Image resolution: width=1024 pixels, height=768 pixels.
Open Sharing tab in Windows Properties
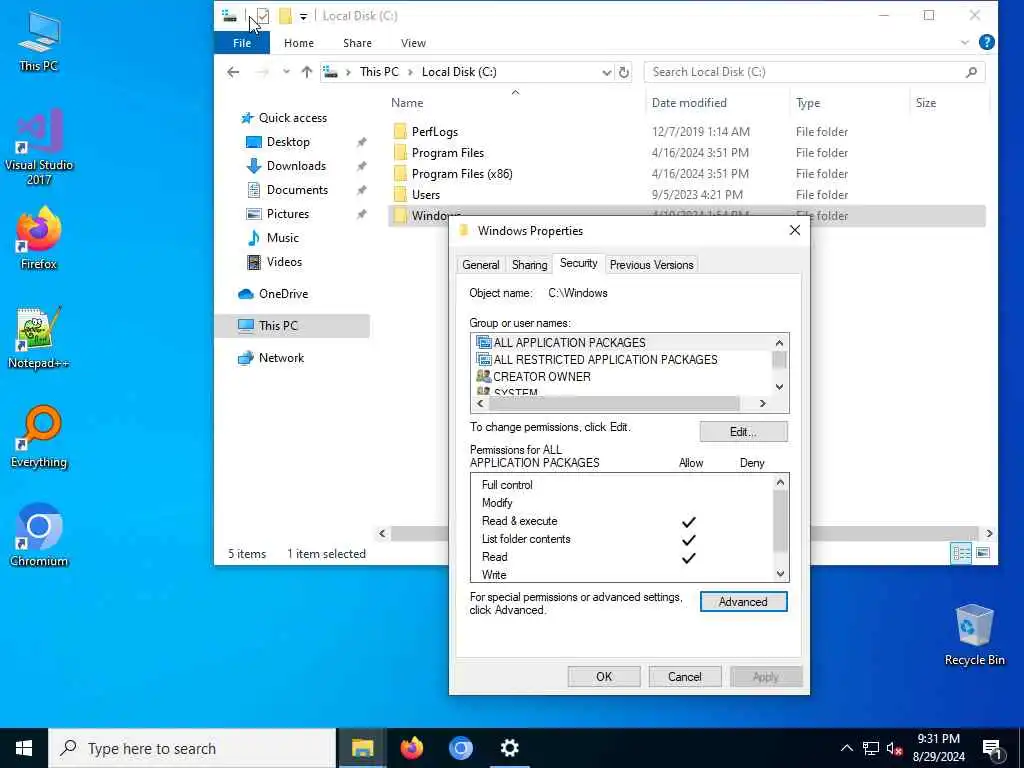point(530,264)
